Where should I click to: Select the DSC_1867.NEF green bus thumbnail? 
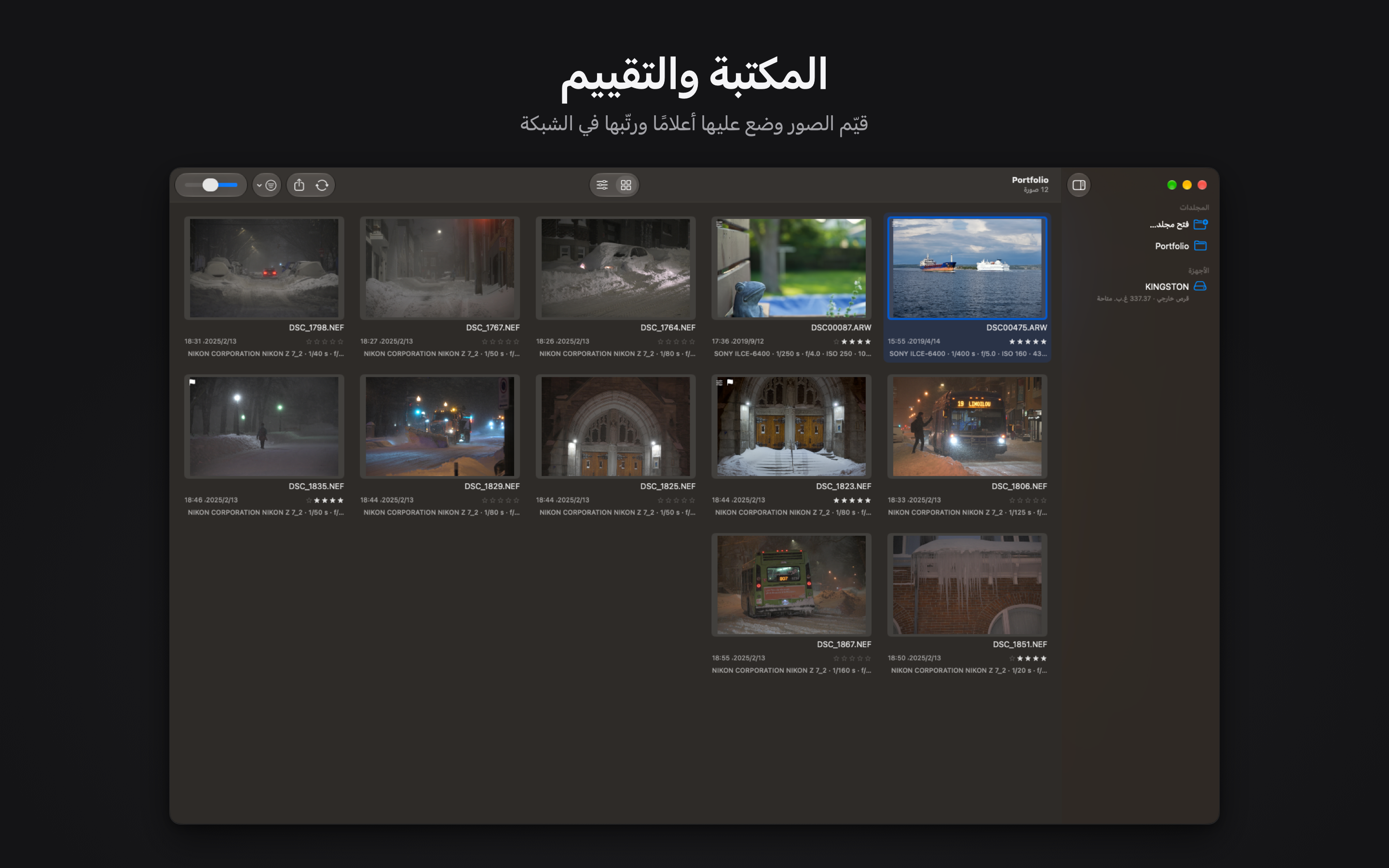[x=791, y=585]
